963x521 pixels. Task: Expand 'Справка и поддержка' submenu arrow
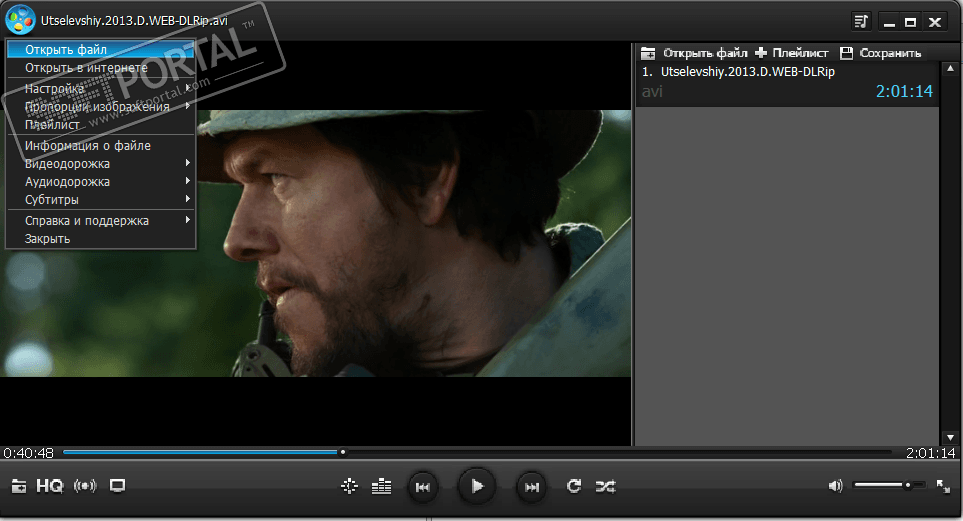coord(187,219)
